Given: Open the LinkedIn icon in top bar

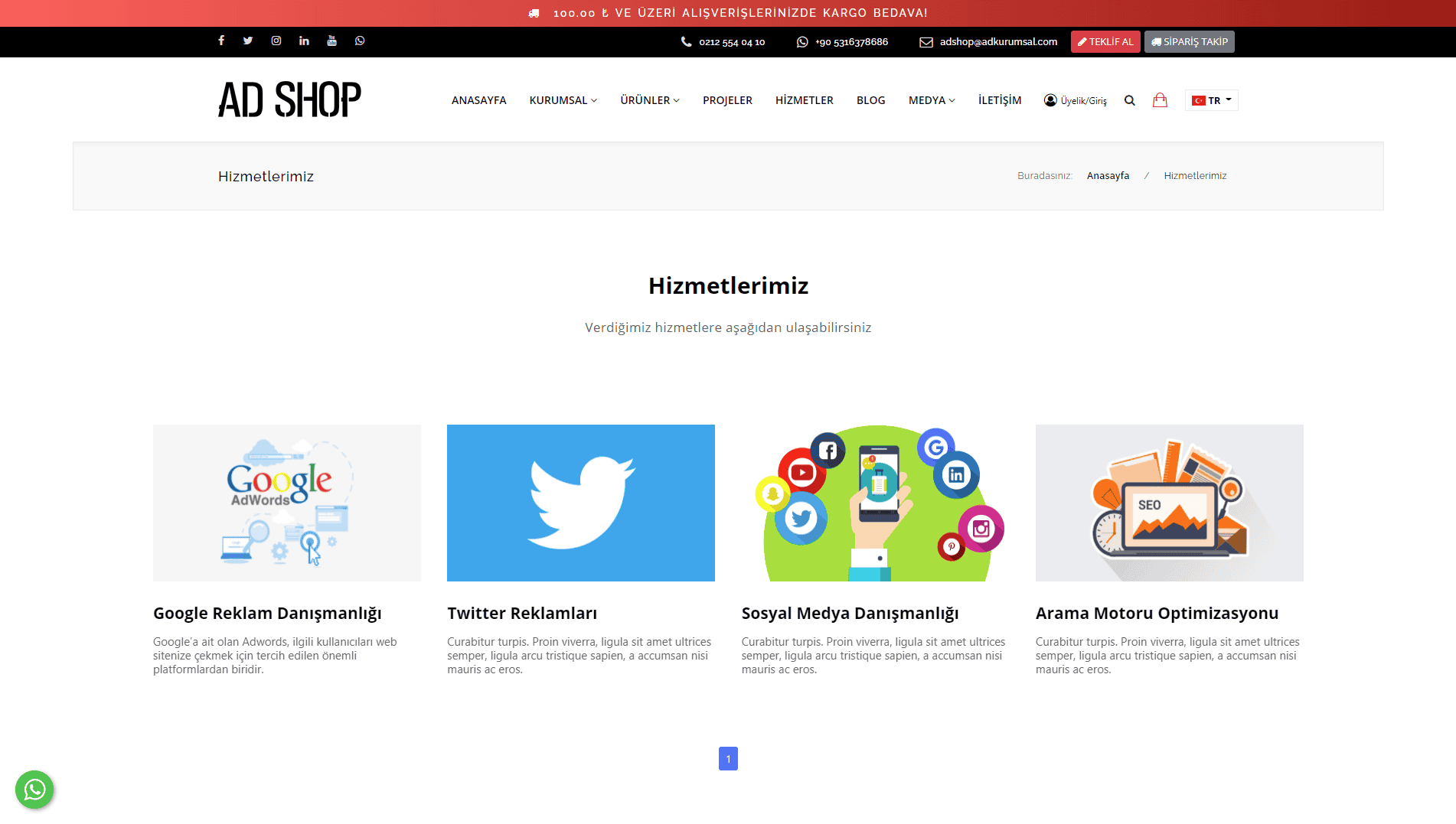Looking at the screenshot, I should pyautogui.click(x=304, y=41).
